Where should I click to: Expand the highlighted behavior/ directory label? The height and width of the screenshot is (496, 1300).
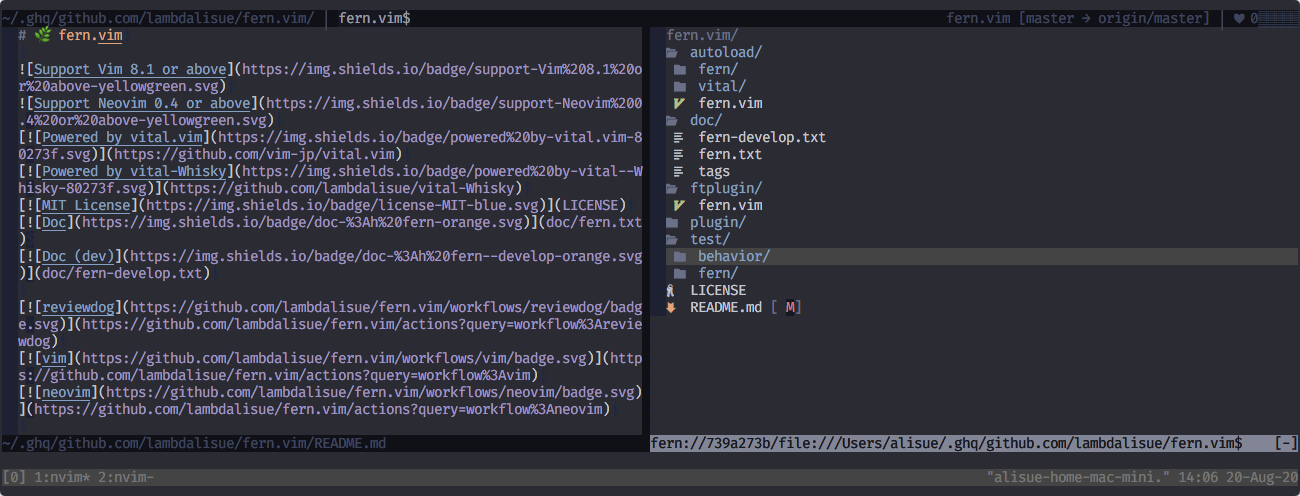point(734,256)
